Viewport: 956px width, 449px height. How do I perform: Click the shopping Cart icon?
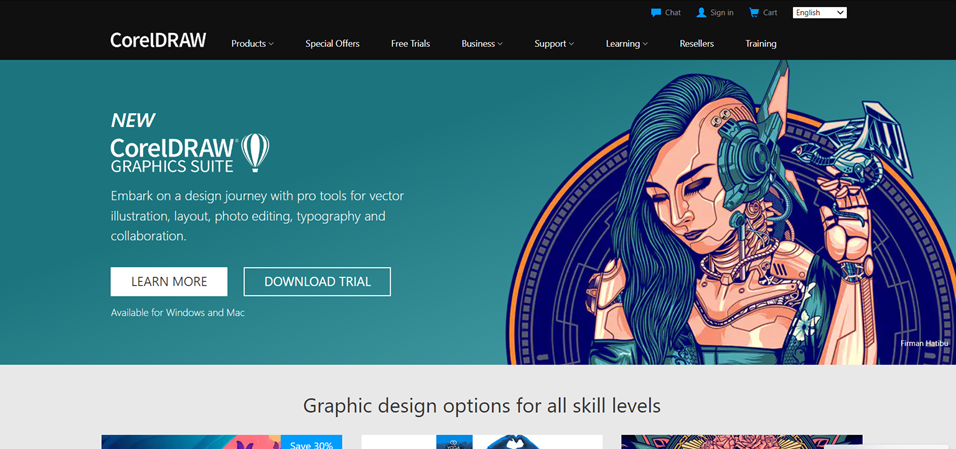click(754, 12)
